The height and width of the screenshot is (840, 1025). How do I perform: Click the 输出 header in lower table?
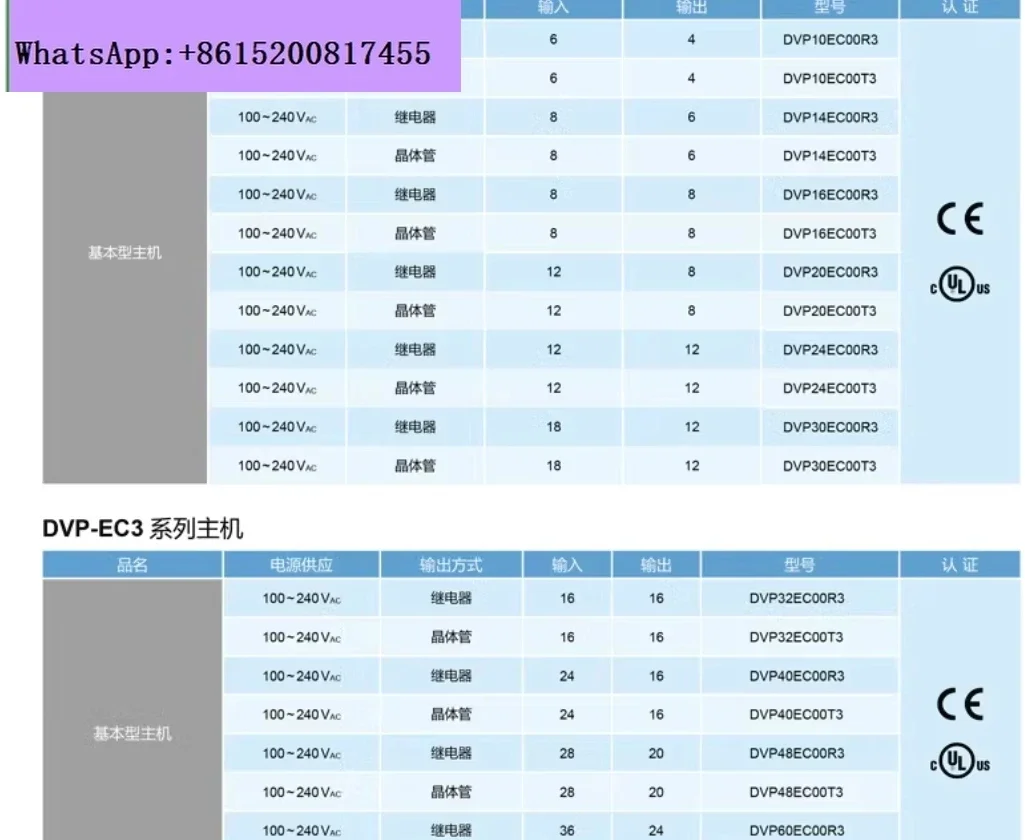(x=656, y=565)
